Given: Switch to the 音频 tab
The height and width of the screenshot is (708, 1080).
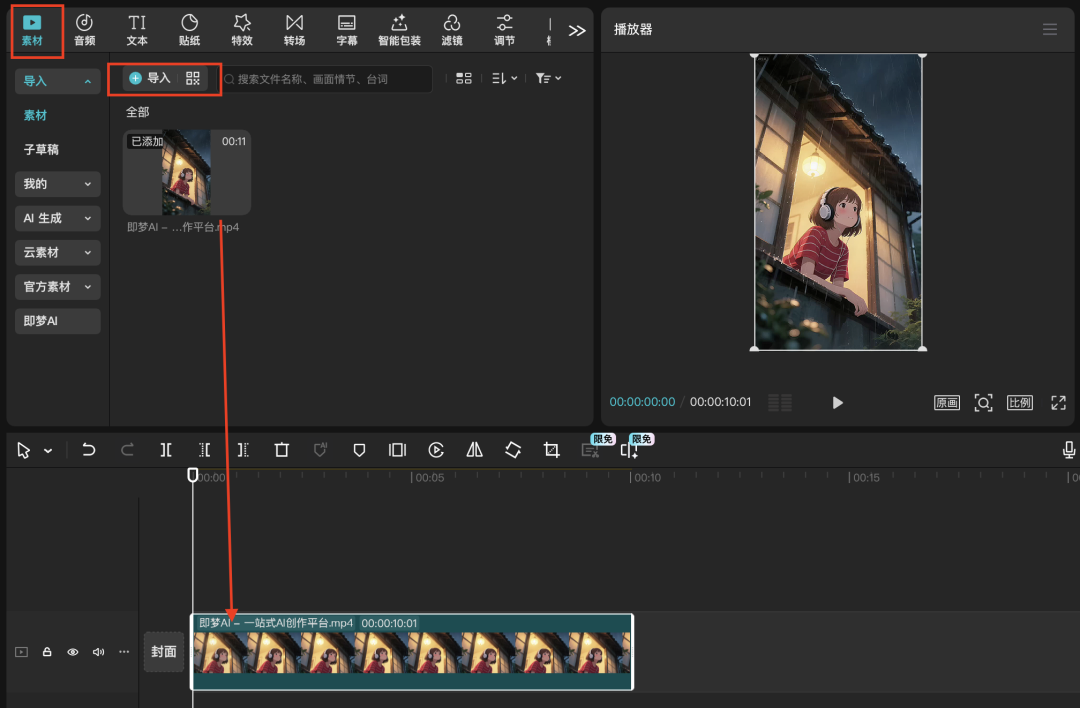Looking at the screenshot, I should point(85,30).
